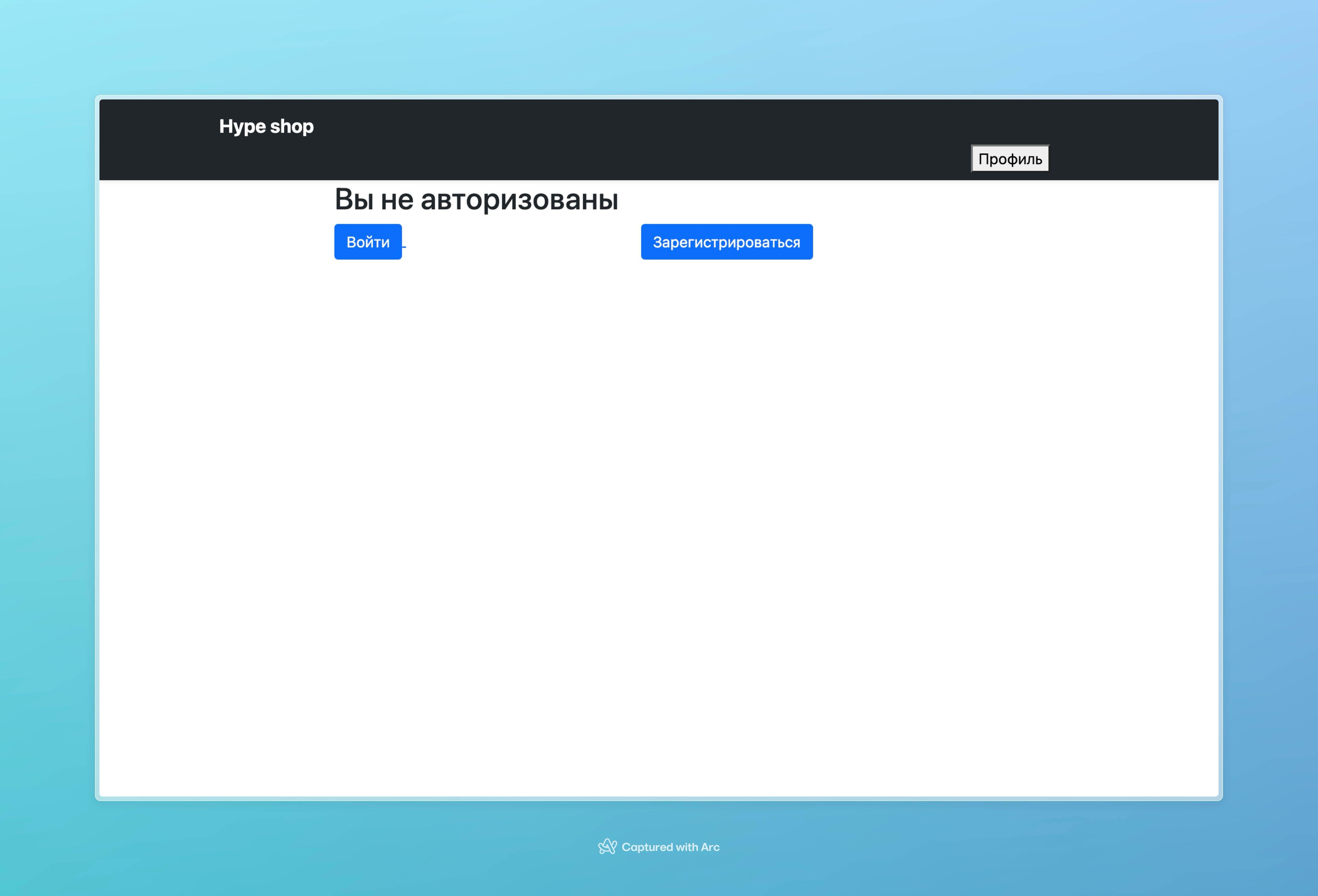Click the word "авторизованы" in the heading
The width and height of the screenshot is (1318, 896).
(x=519, y=200)
